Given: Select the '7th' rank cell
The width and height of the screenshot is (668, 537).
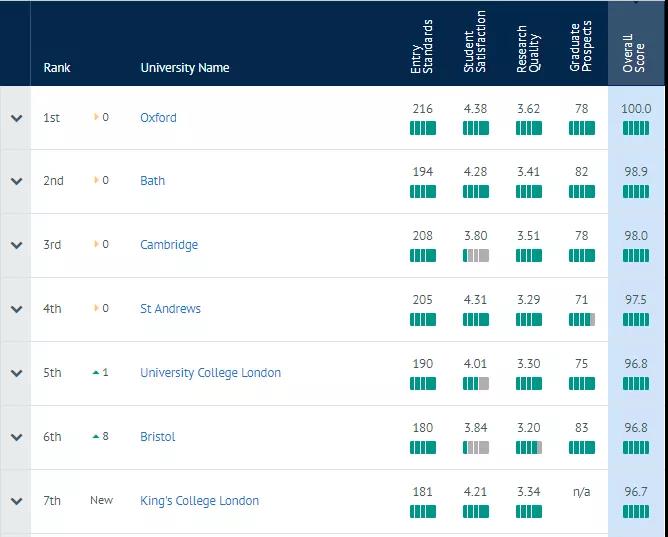Looking at the screenshot, I should pos(52,501).
